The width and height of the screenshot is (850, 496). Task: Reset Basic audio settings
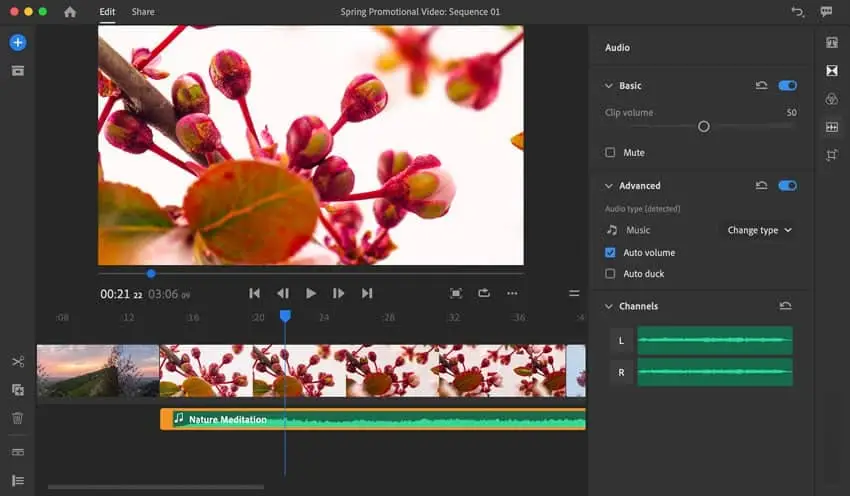click(761, 85)
